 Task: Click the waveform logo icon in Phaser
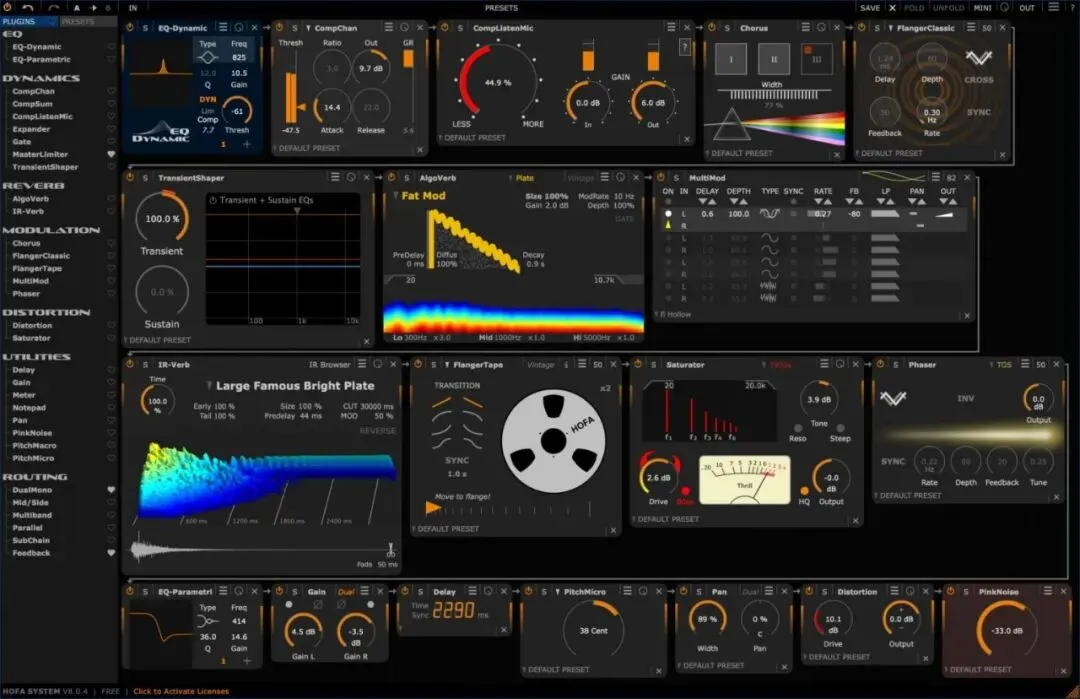click(x=893, y=397)
